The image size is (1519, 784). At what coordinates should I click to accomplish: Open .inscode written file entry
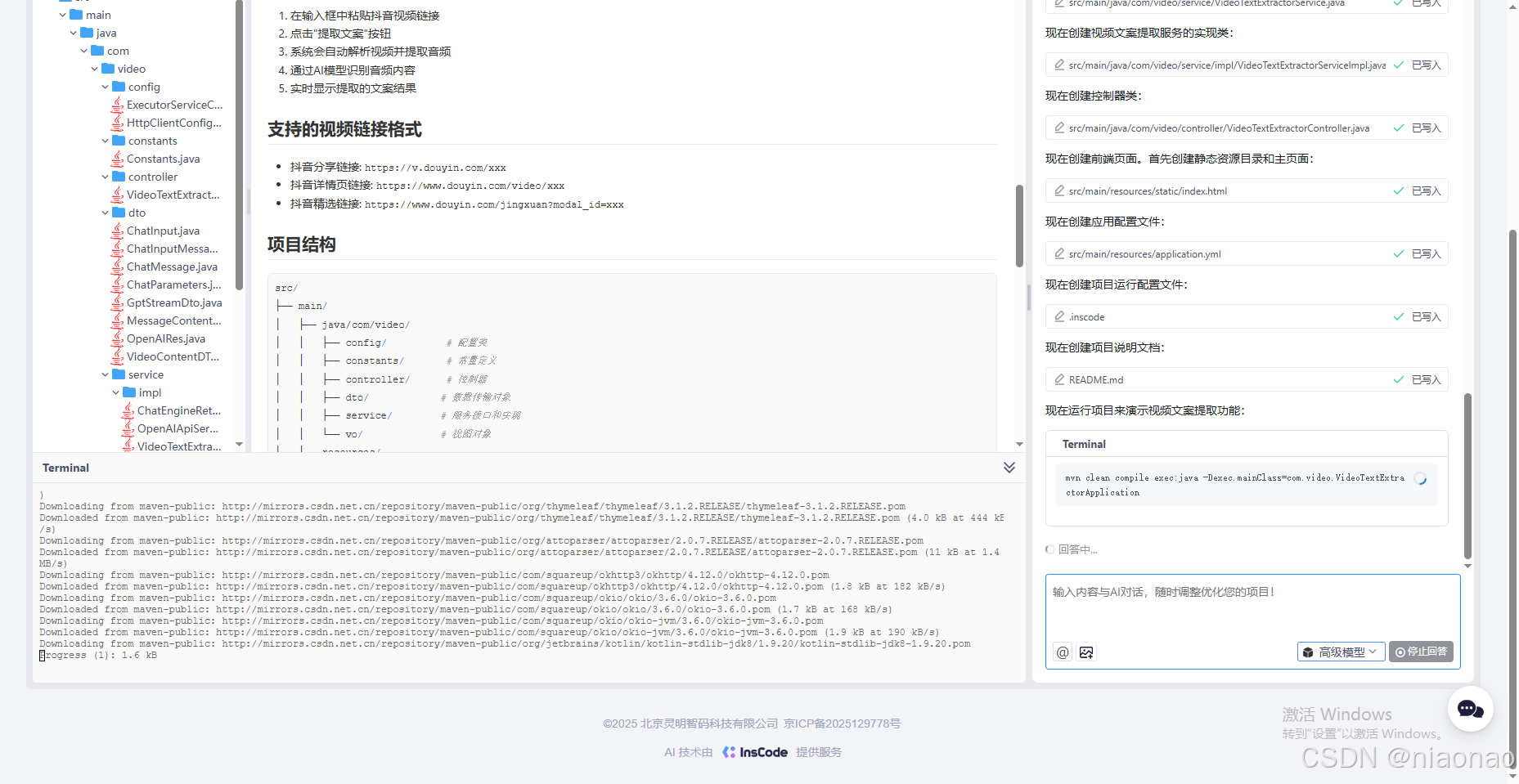(1247, 317)
